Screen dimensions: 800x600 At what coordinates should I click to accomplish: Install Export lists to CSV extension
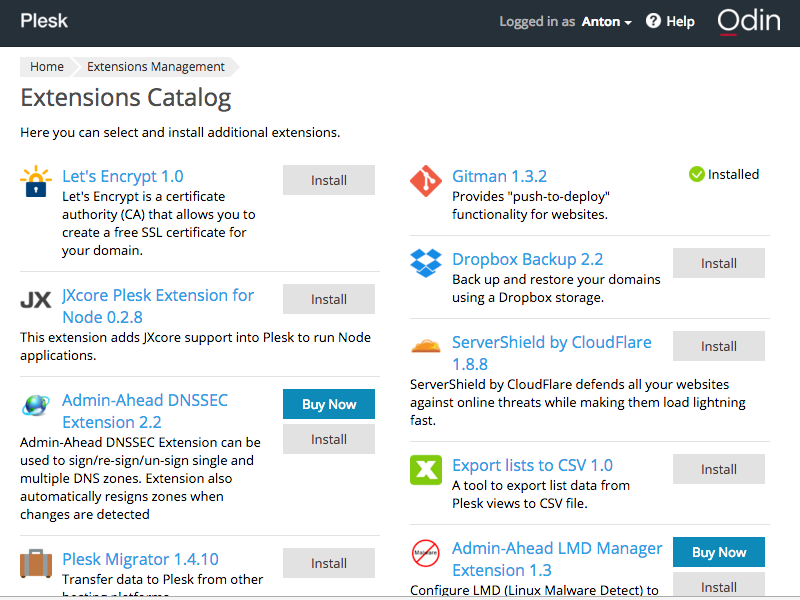pyautogui.click(x=718, y=469)
